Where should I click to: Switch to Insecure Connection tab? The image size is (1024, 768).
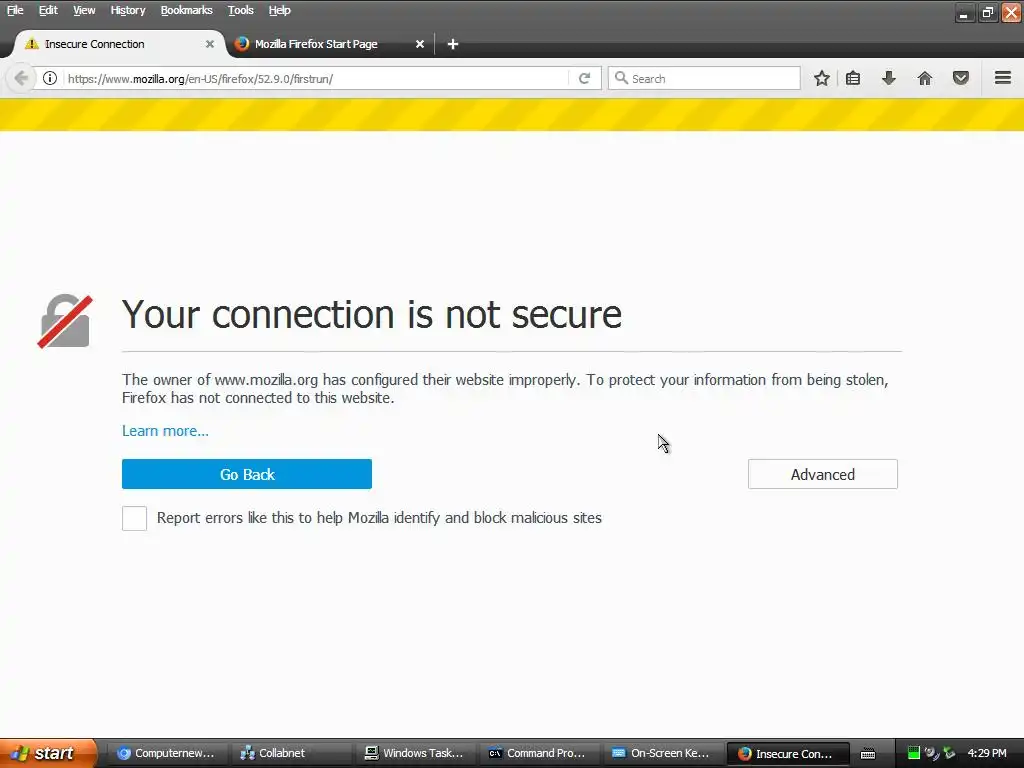point(118,44)
